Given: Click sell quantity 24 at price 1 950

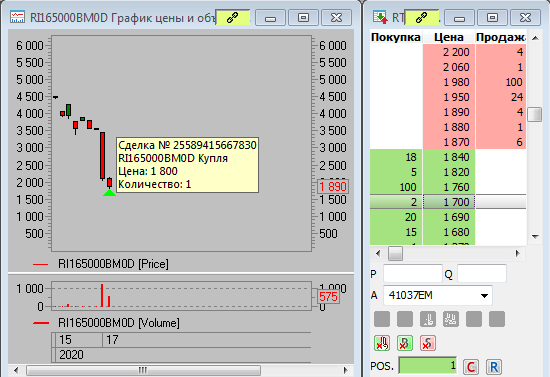Looking at the screenshot, I should coord(501,97).
